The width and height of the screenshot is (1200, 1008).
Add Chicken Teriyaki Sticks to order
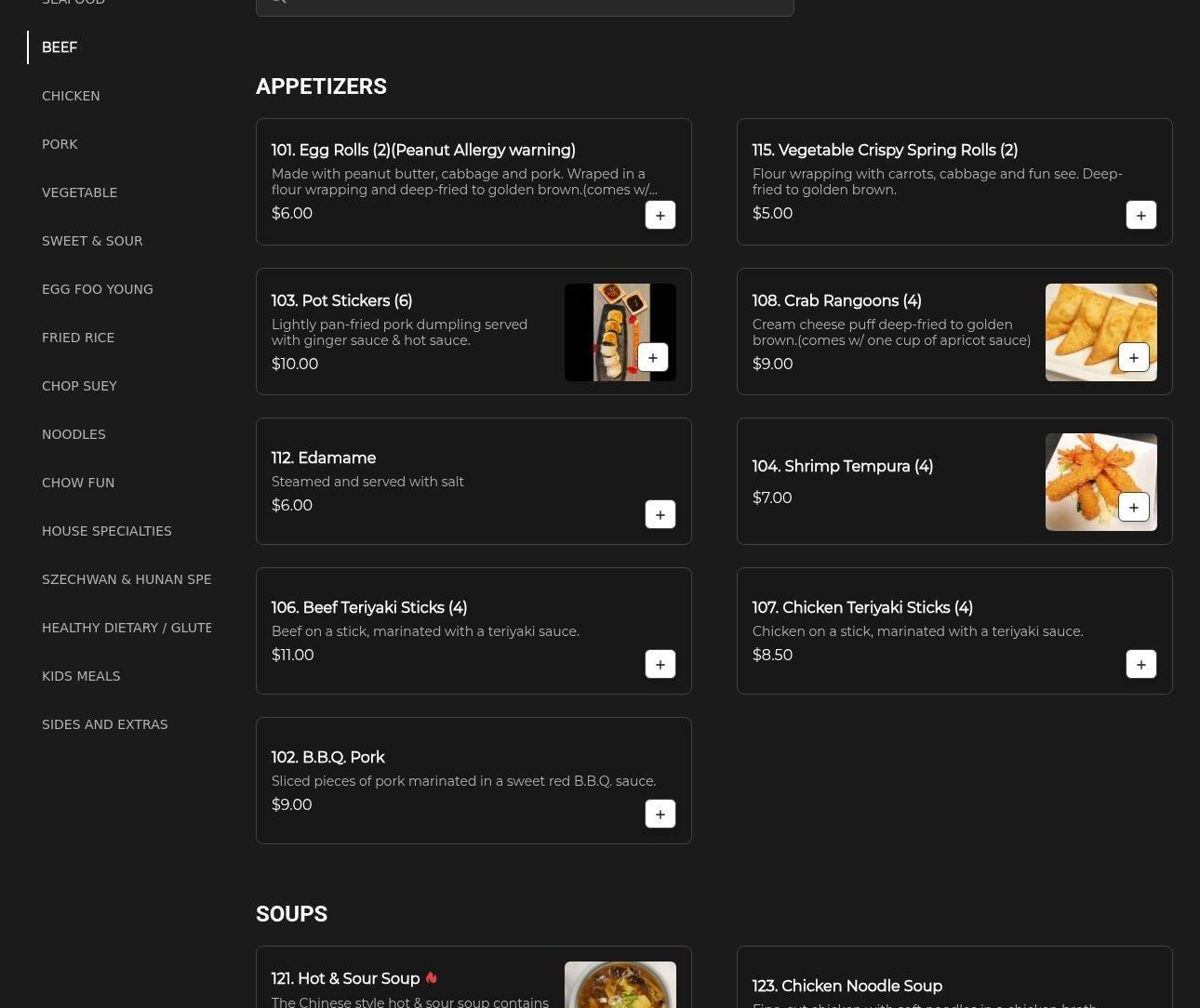tap(1140, 664)
